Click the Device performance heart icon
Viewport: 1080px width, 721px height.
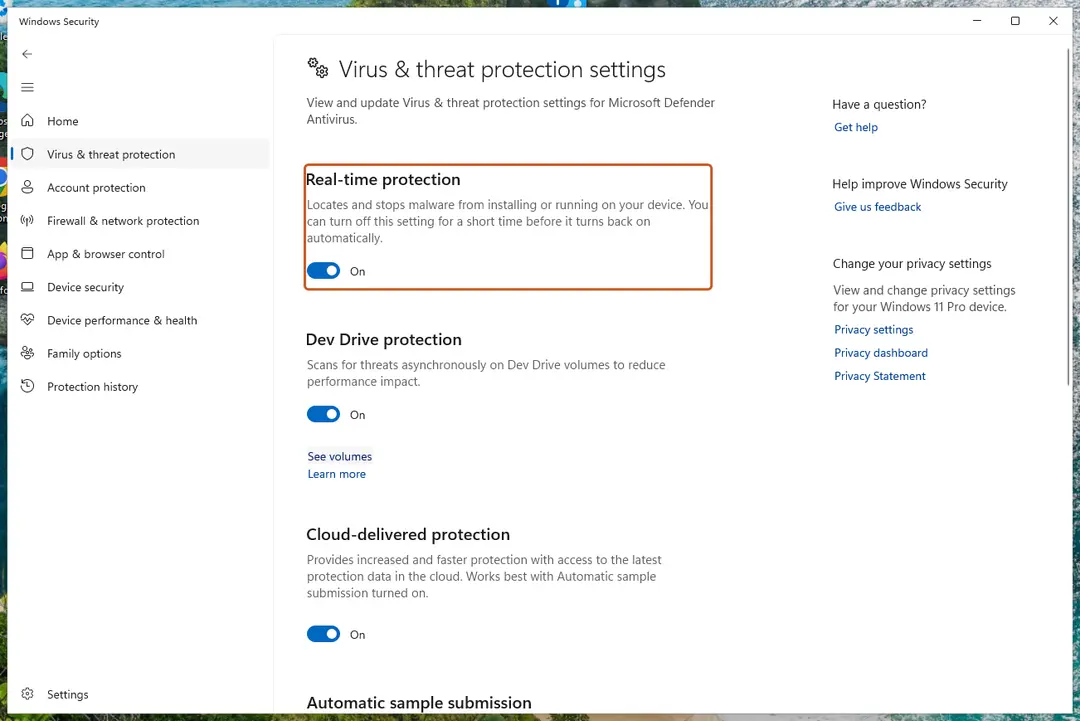[x=28, y=320]
